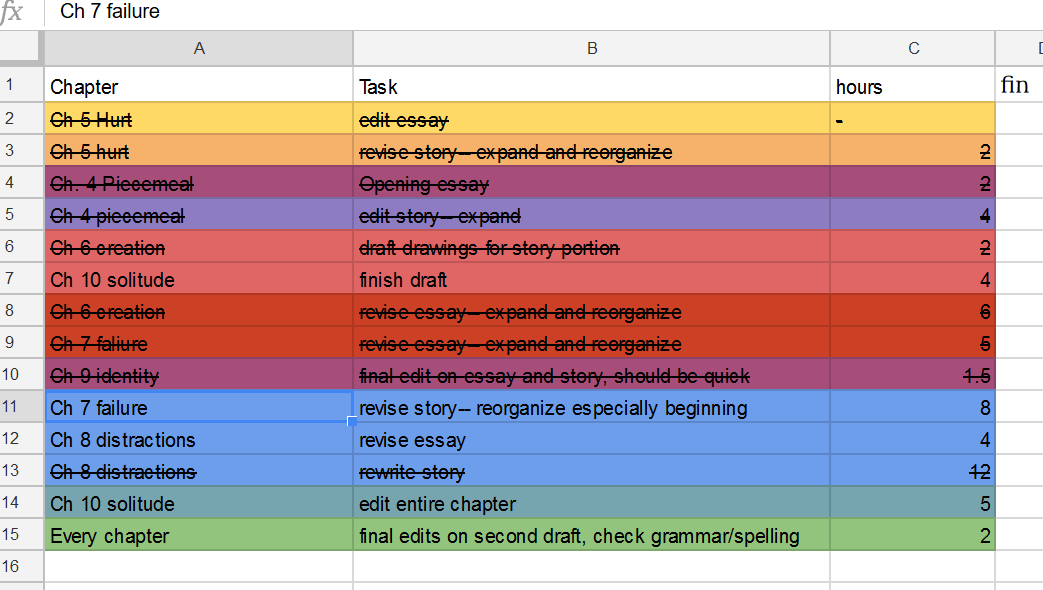1043x590 pixels.
Task: Click the 'Task' header cell
Action: click(x=591, y=87)
